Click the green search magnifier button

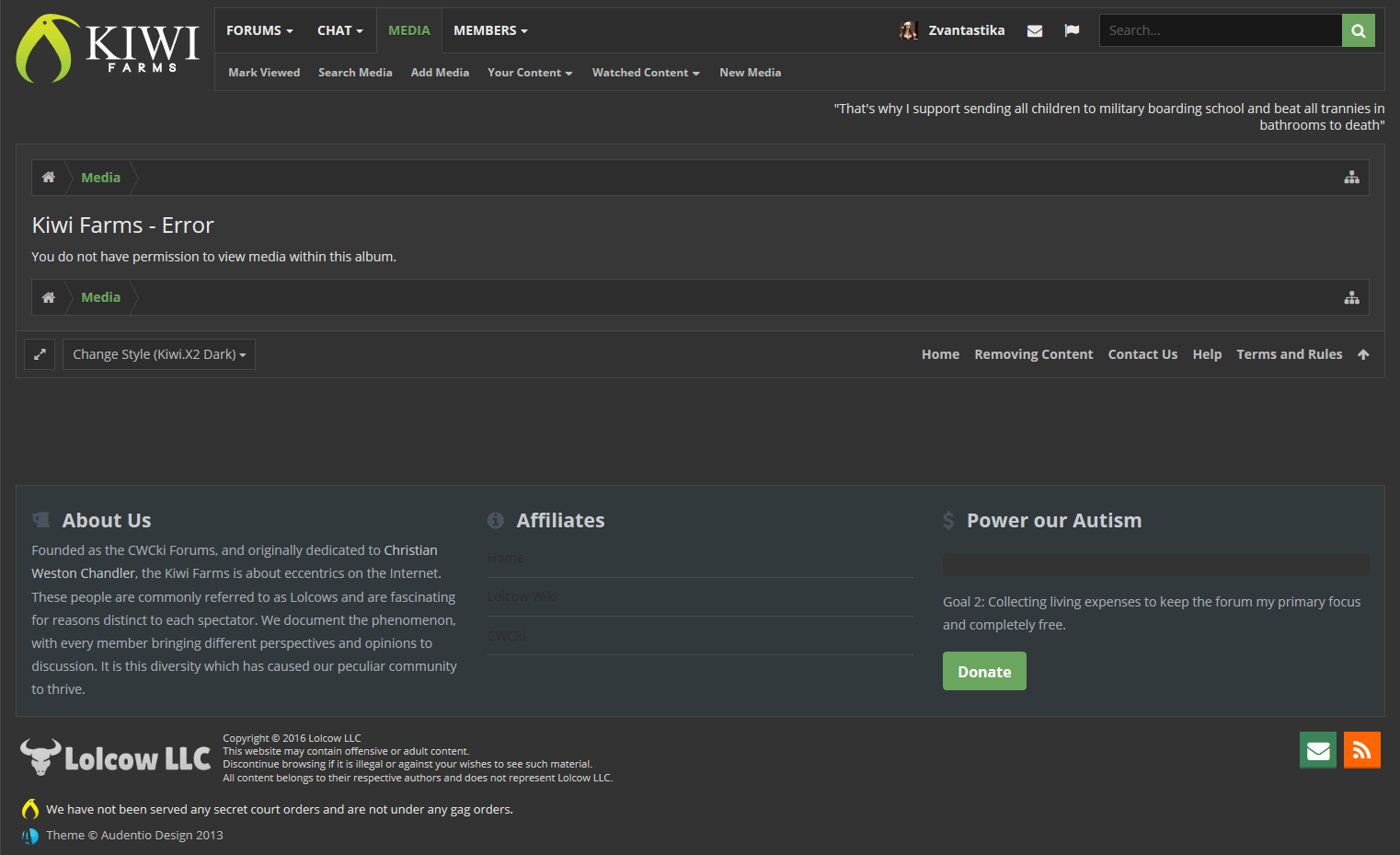click(x=1358, y=30)
